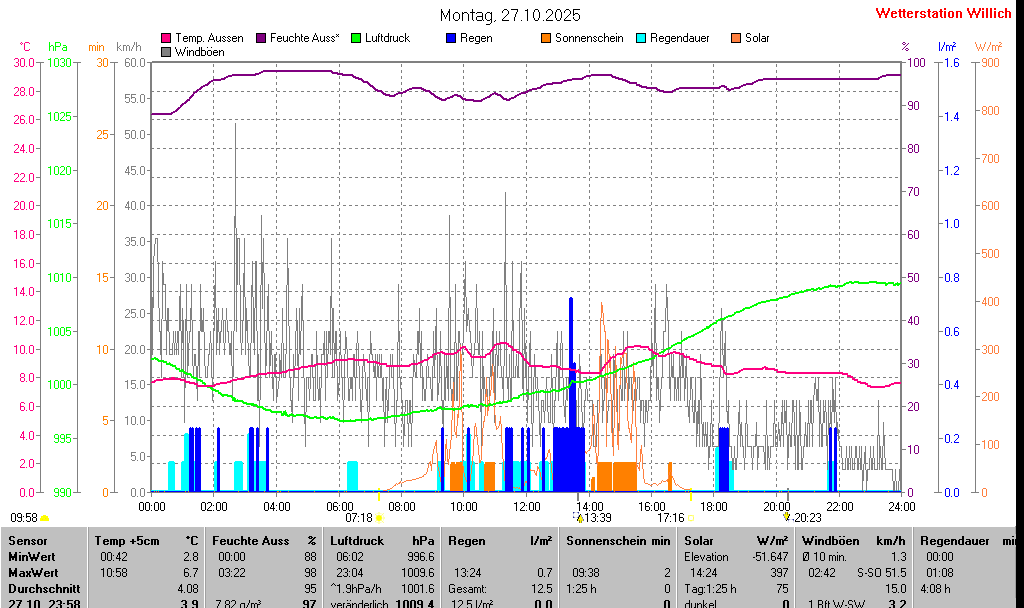The image size is (1024, 608).
Task: Click the green Luftdruck legend square
Action: point(355,38)
